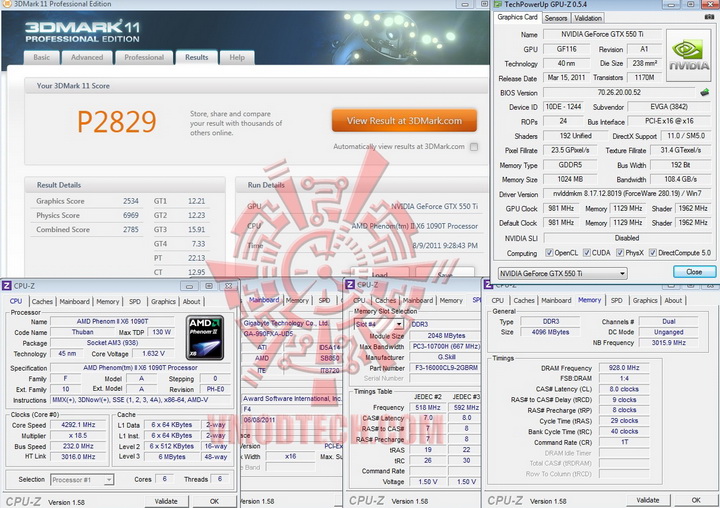Click the Save button in 3DMark Run Details

click(x=445, y=273)
